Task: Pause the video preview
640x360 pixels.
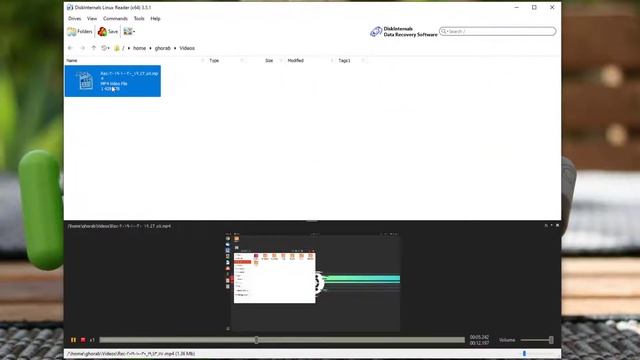Action: 73,340
